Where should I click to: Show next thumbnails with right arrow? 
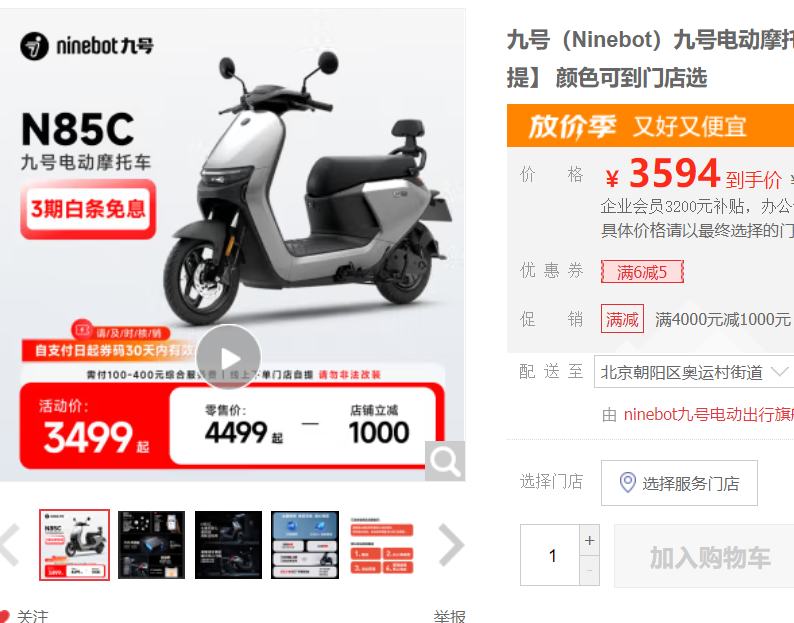pyautogui.click(x=451, y=545)
